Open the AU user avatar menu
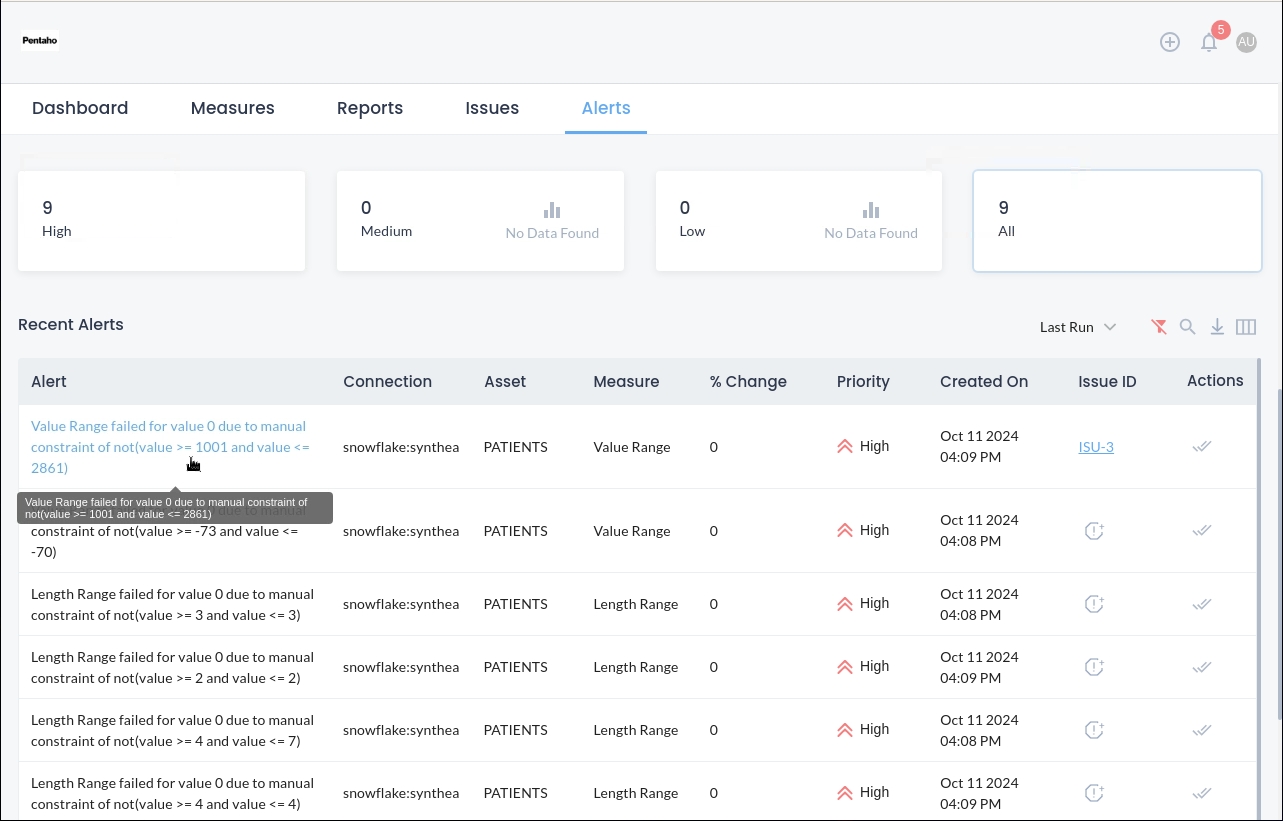The width and height of the screenshot is (1283, 821). (1246, 42)
